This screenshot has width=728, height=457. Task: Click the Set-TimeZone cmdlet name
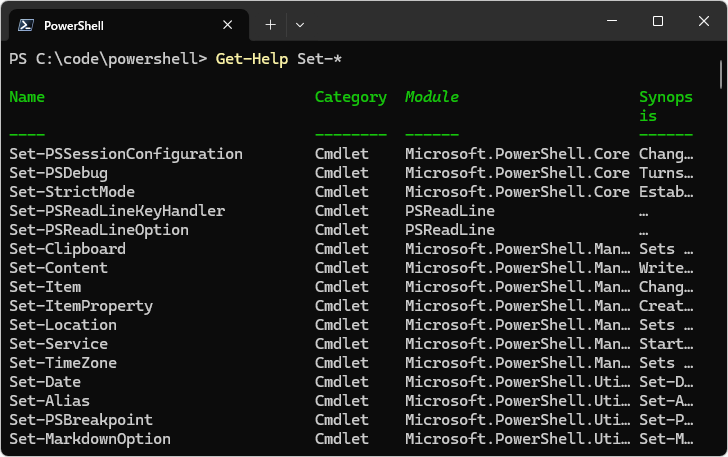pos(63,363)
